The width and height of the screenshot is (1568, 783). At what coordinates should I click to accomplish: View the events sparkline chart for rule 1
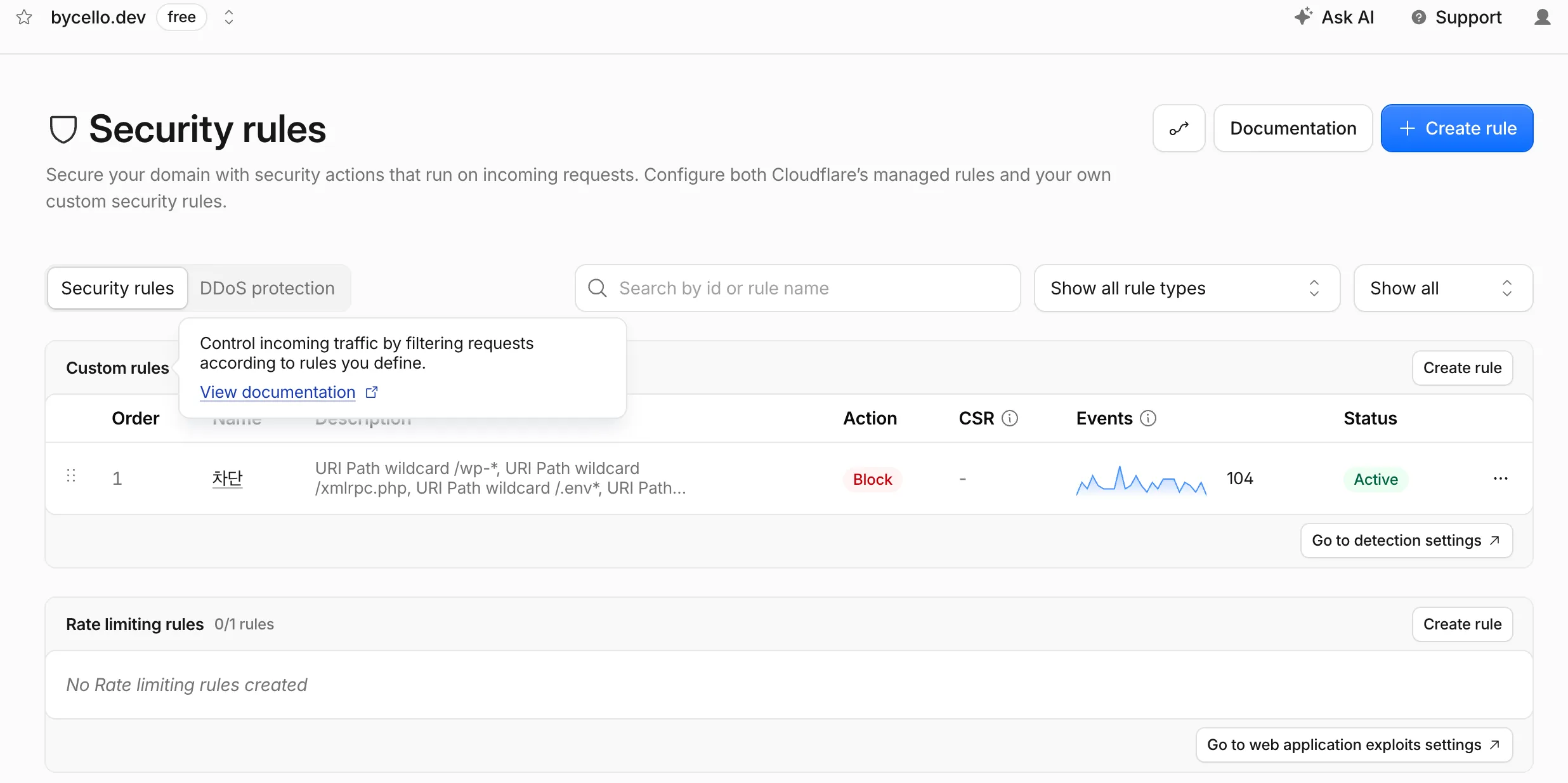[x=1141, y=480]
